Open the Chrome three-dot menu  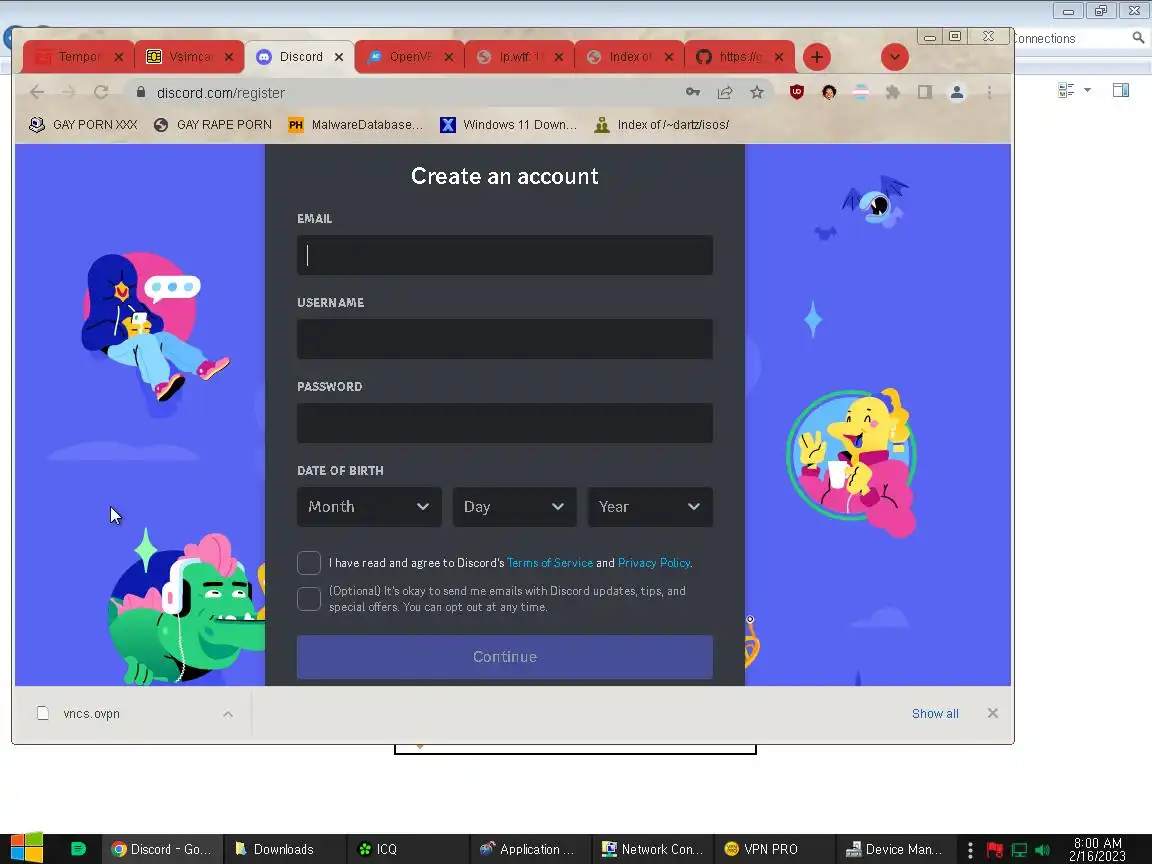pyautogui.click(x=989, y=92)
